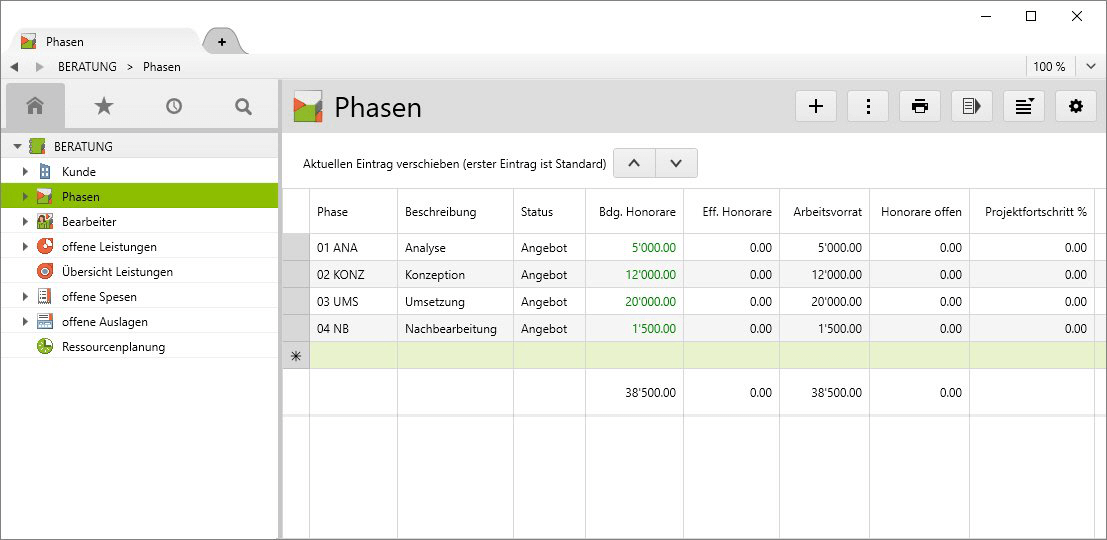Switch to the favorites star tab
1107x540 pixels.
click(104, 106)
